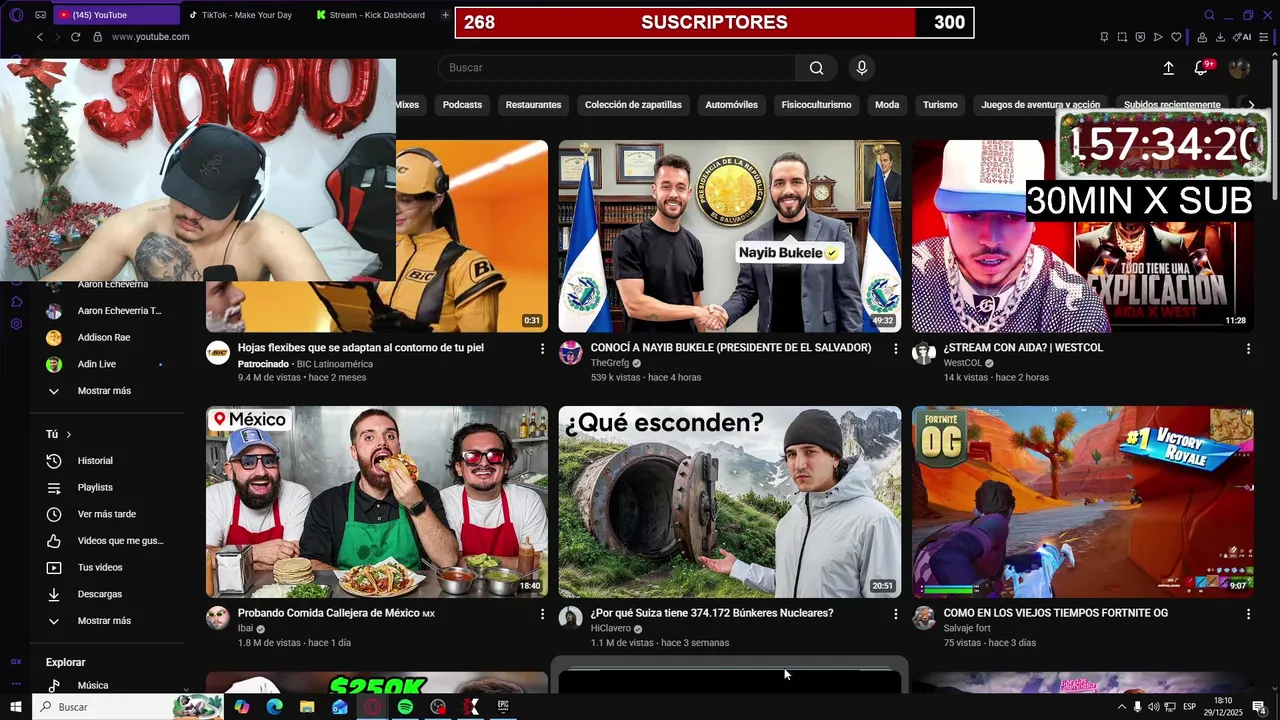Open the browser tab search magnifier
1280x720 pixels.
1209,15
